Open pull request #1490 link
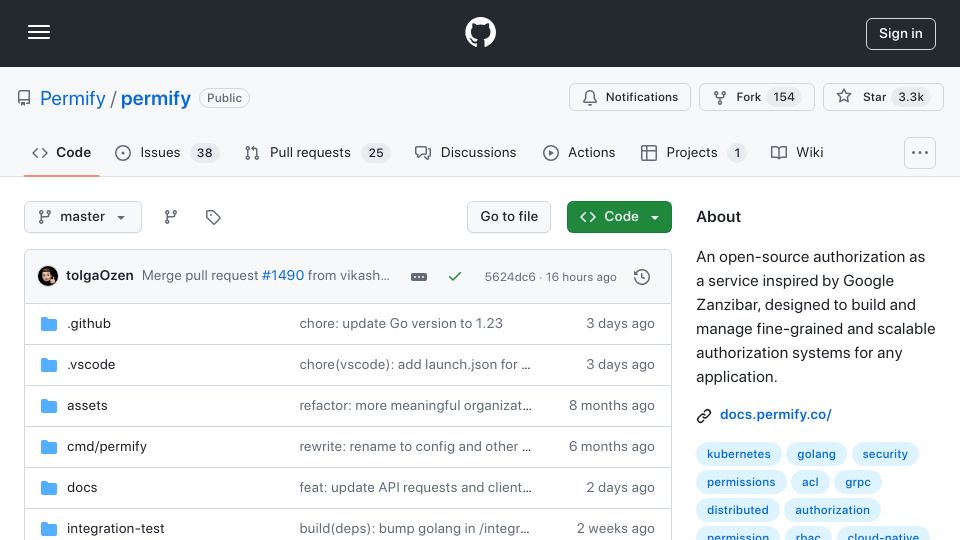The image size is (960, 540). tap(283, 276)
